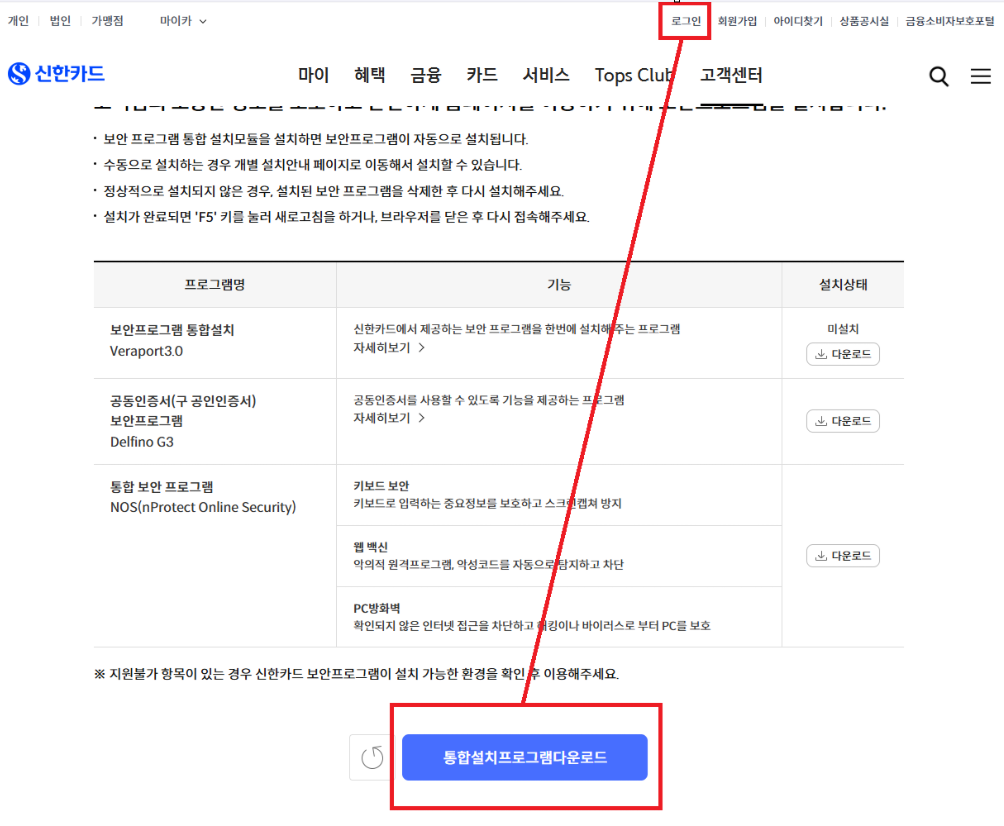Select the 가맹점 top tab
This screenshot has height=826, width=1004.
[108, 21]
